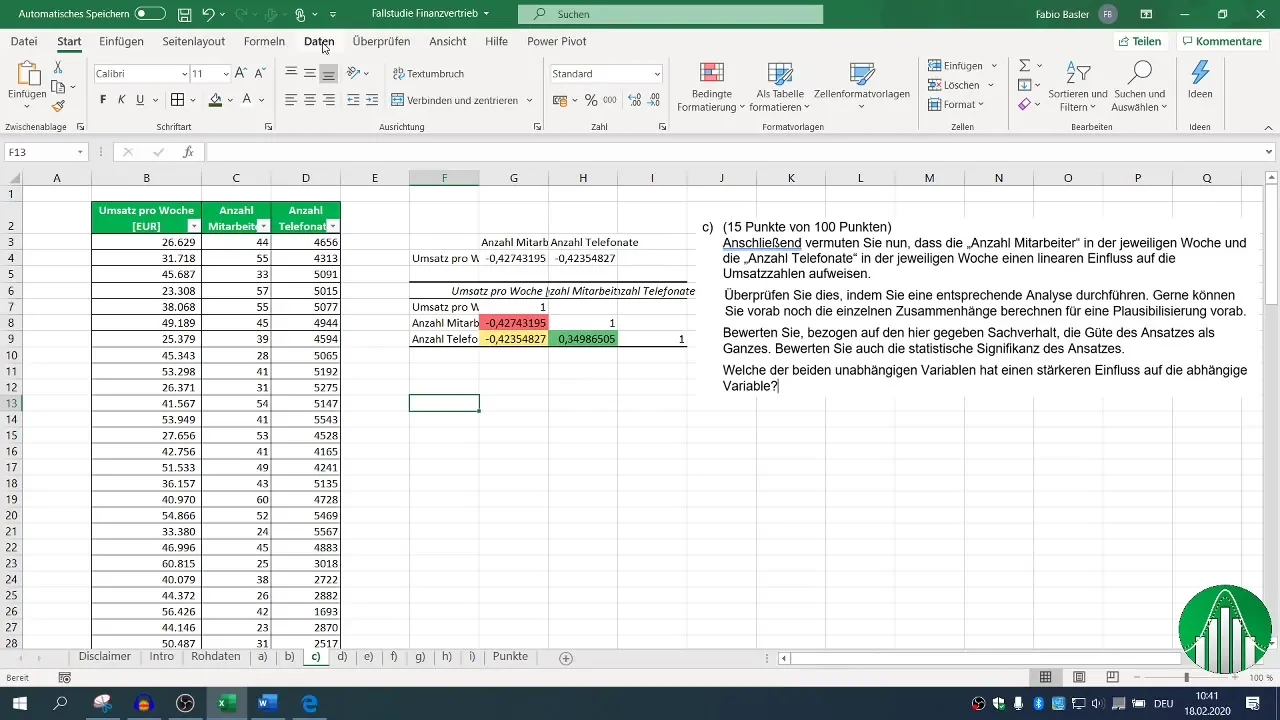Open the Formeln ribbon tab

click(264, 42)
